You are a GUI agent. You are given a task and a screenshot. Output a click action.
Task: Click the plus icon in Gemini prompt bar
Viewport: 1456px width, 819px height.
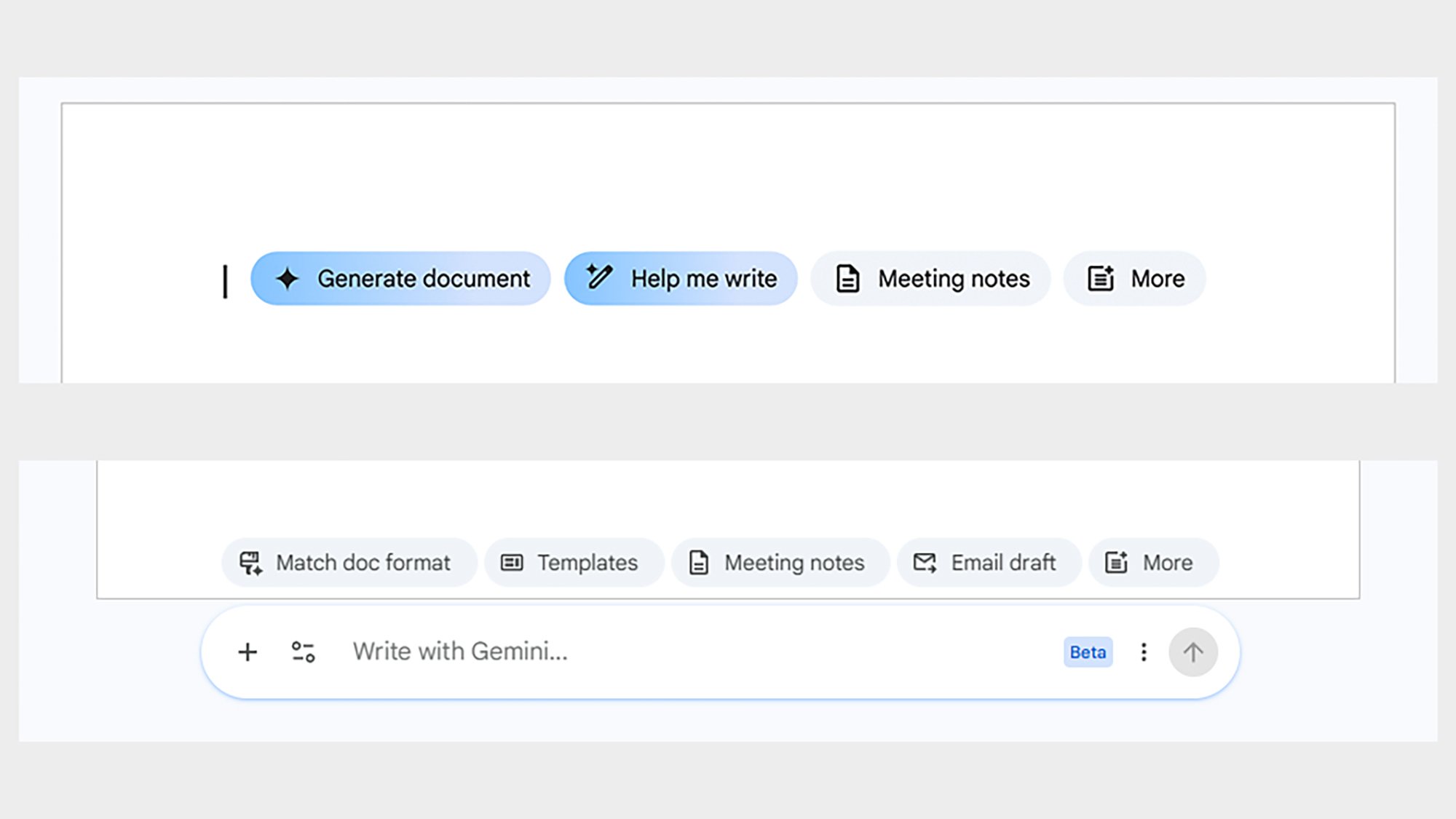[248, 652]
